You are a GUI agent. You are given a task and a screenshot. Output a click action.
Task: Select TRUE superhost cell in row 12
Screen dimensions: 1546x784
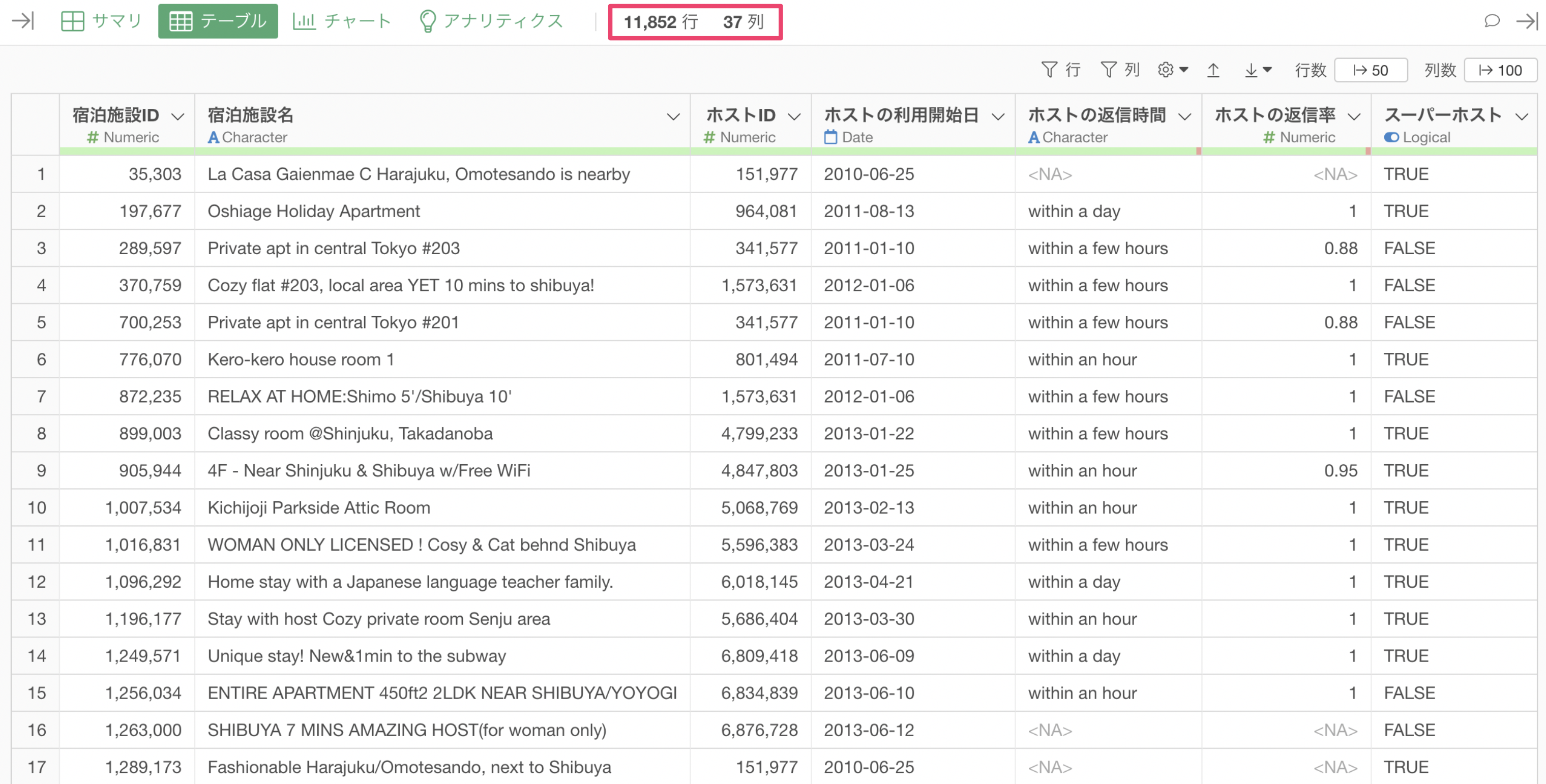click(x=1454, y=582)
